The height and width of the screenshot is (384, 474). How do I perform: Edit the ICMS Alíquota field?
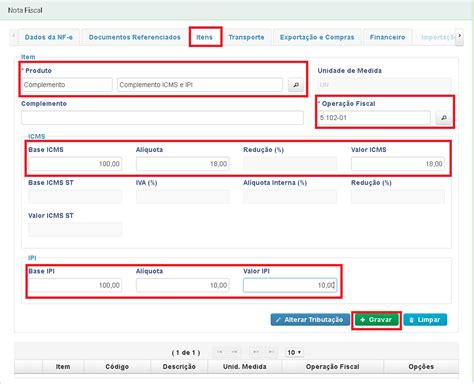183,164
